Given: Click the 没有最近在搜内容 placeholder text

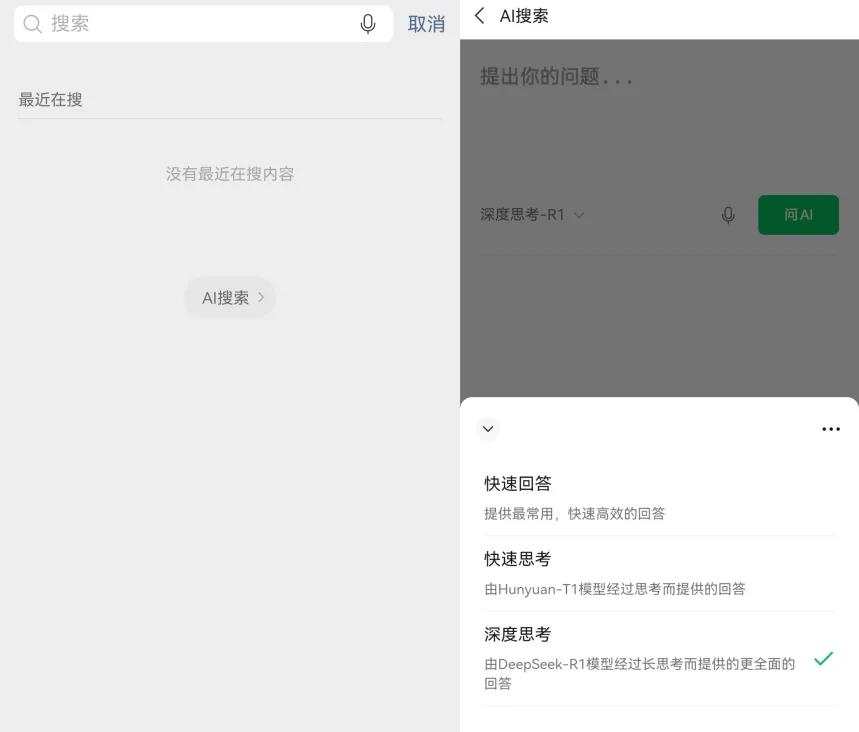Looking at the screenshot, I should pos(230,173).
